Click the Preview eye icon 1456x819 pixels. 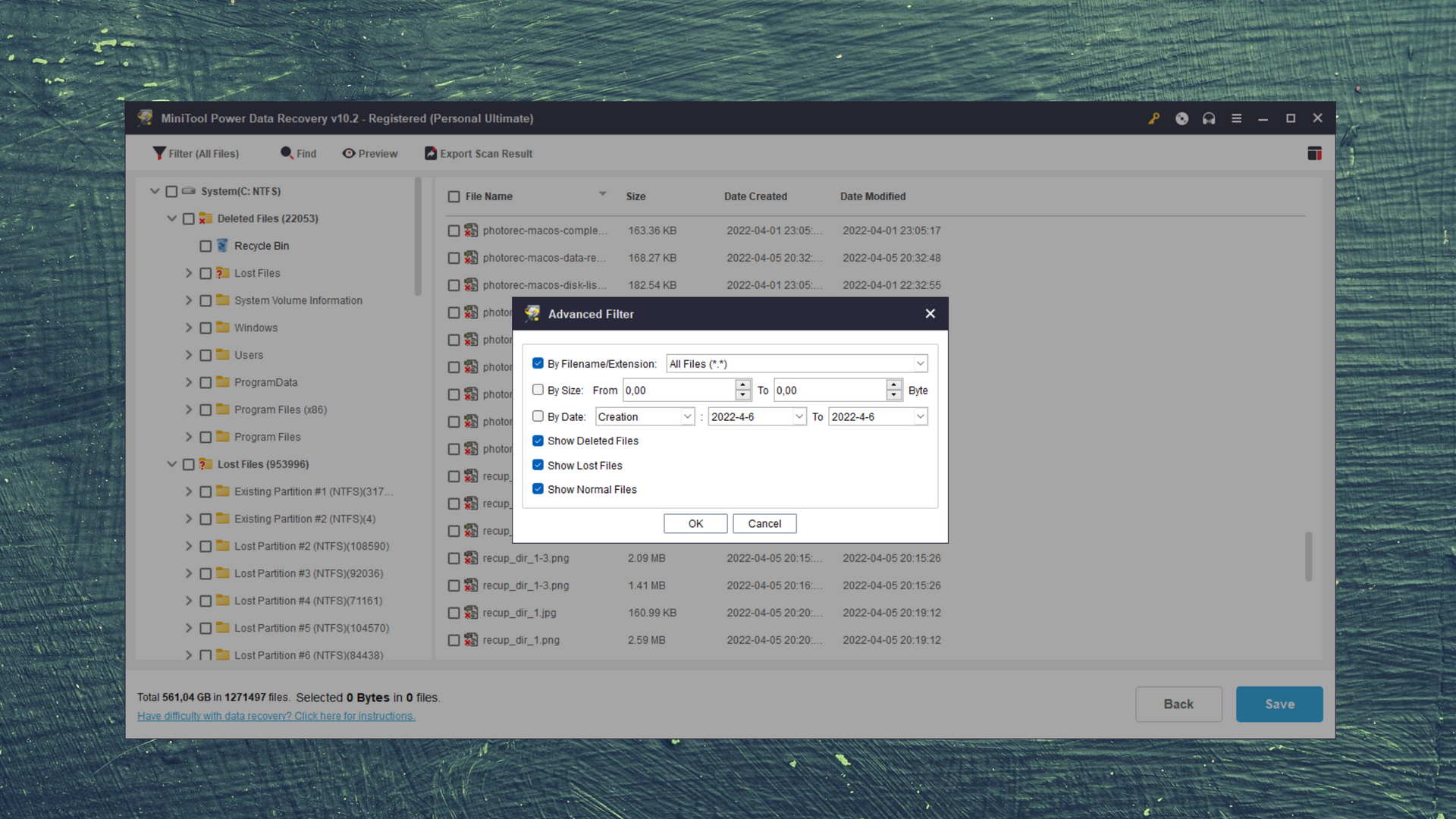349,153
